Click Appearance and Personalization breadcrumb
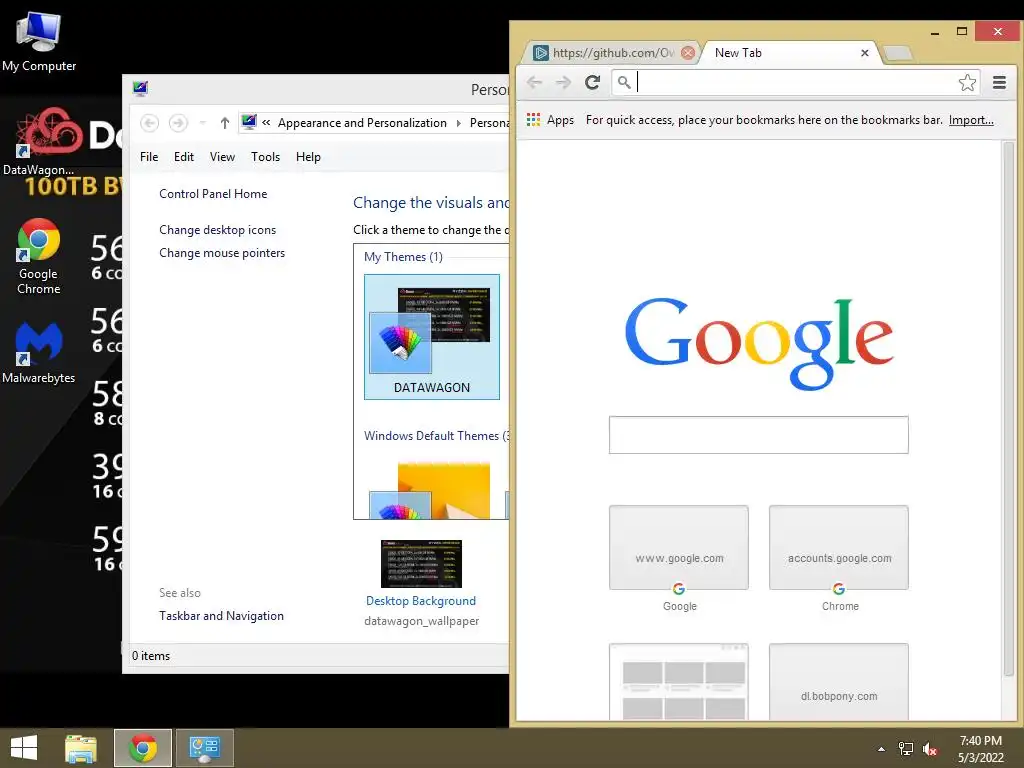This screenshot has width=1024, height=768. [x=362, y=123]
